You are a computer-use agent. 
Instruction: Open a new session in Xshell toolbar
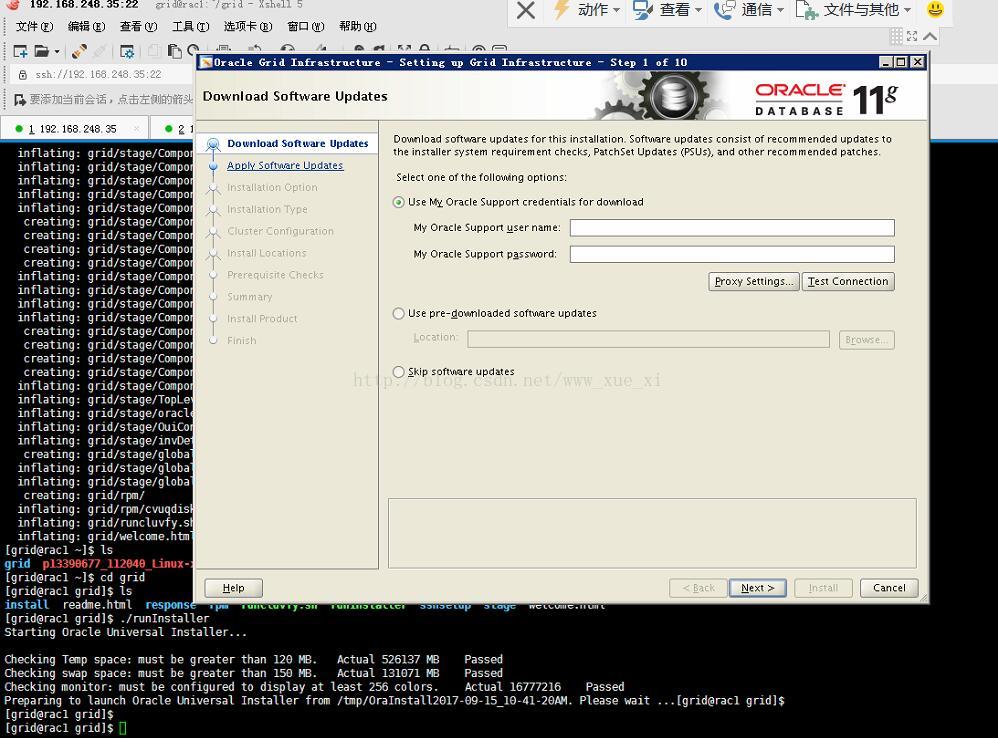click(x=18, y=50)
